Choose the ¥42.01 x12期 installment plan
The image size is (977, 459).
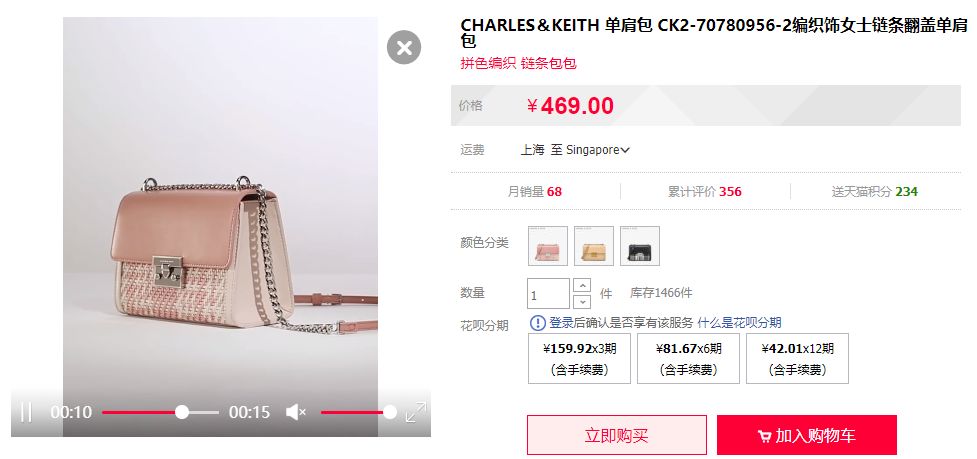coord(798,359)
